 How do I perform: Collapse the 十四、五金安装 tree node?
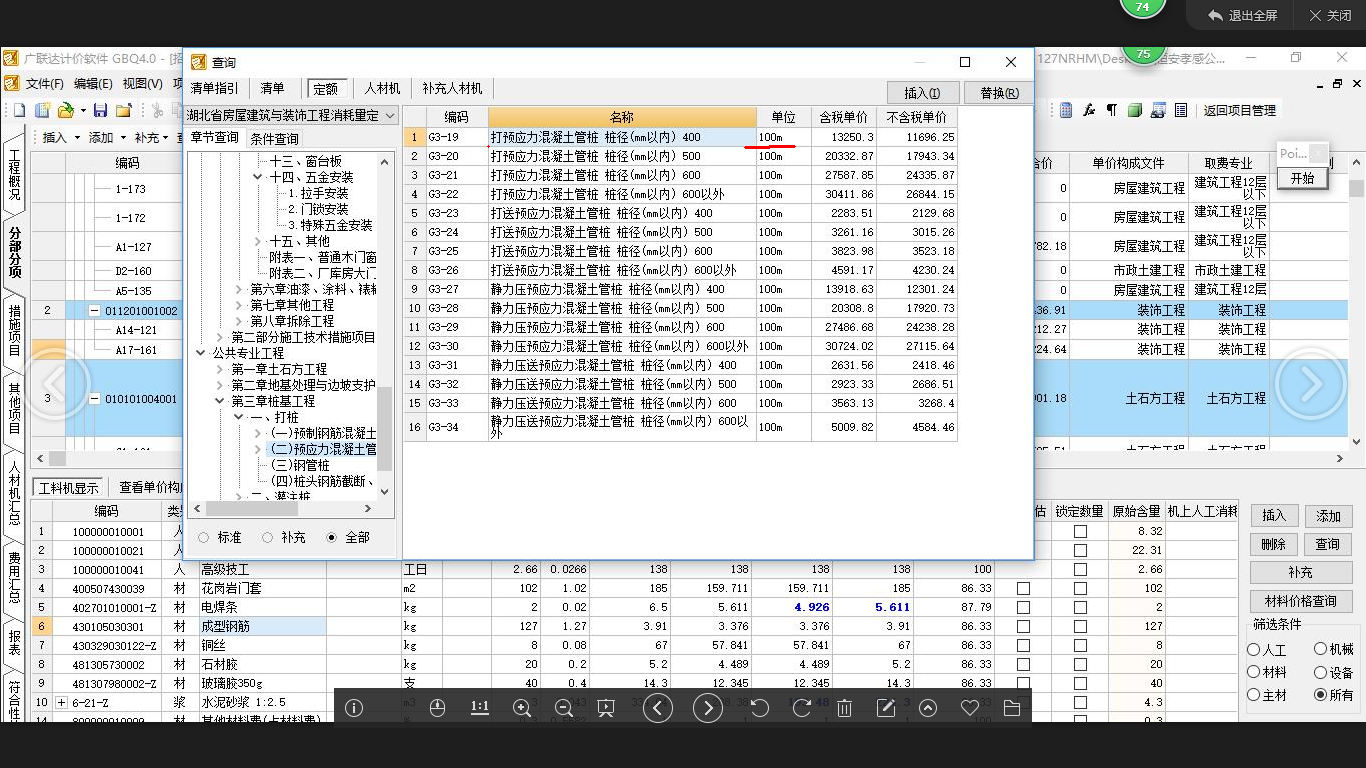pyautogui.click(x=259, y=177)
